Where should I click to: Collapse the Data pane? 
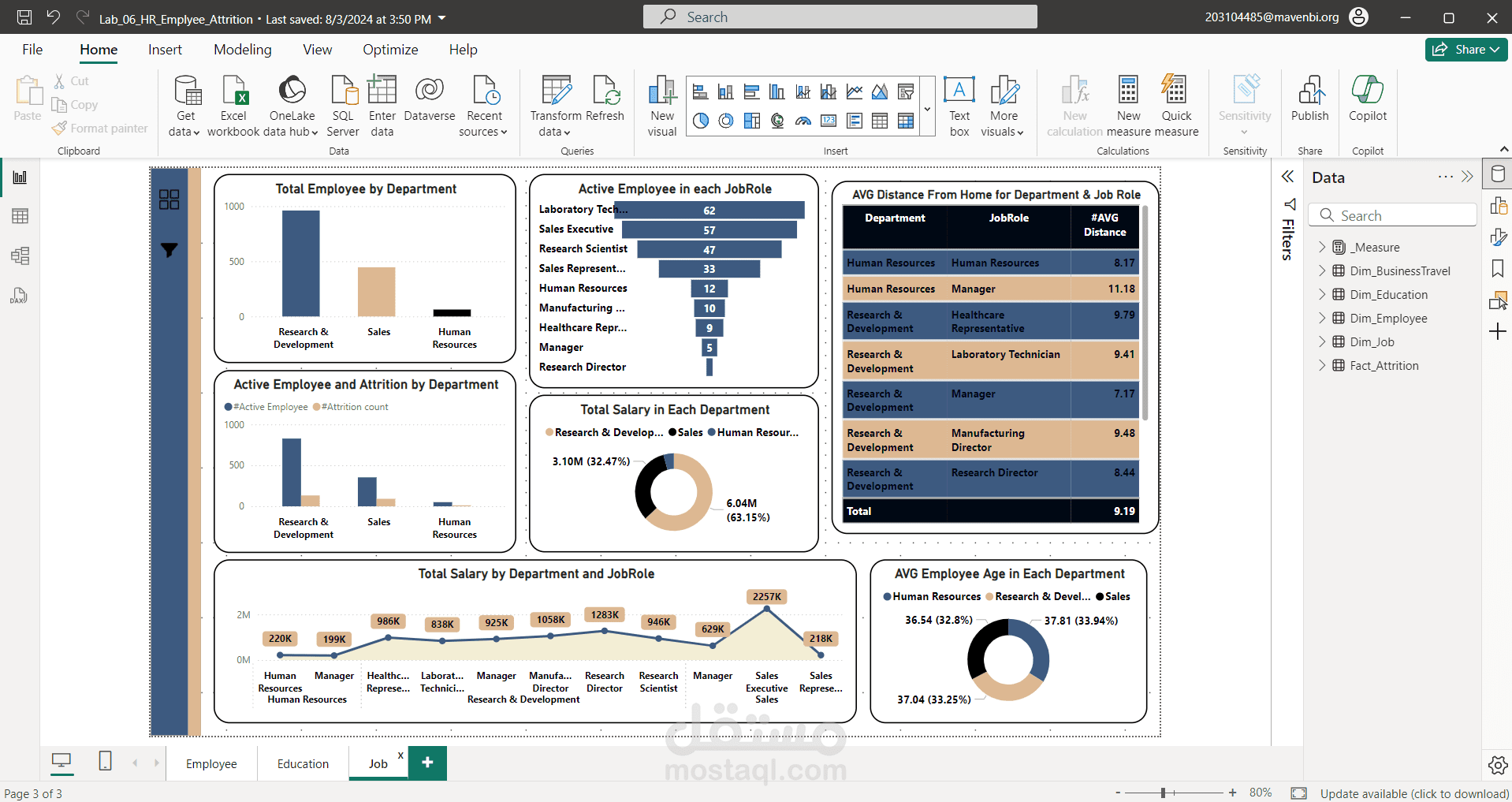tap(1467, 177)
